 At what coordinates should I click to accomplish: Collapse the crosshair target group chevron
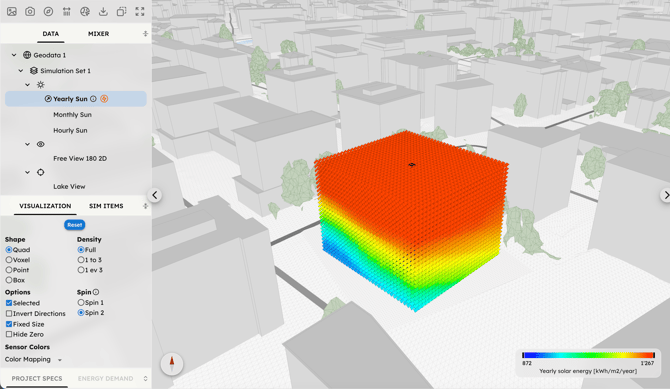[28, 172]
